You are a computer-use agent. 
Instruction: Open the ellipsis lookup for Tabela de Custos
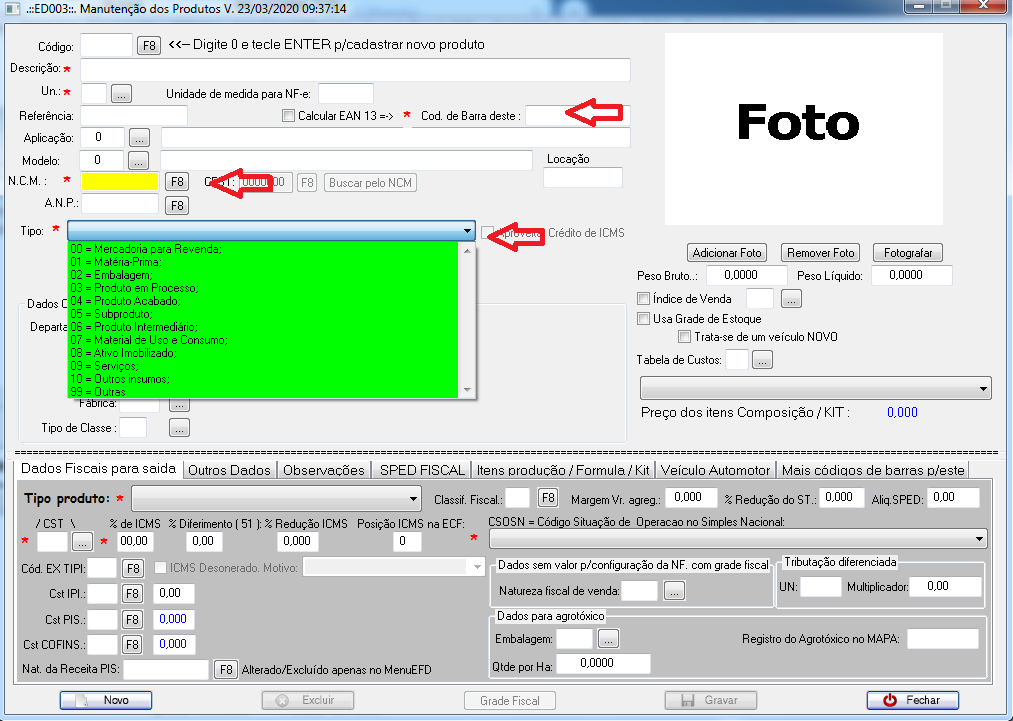763,360
